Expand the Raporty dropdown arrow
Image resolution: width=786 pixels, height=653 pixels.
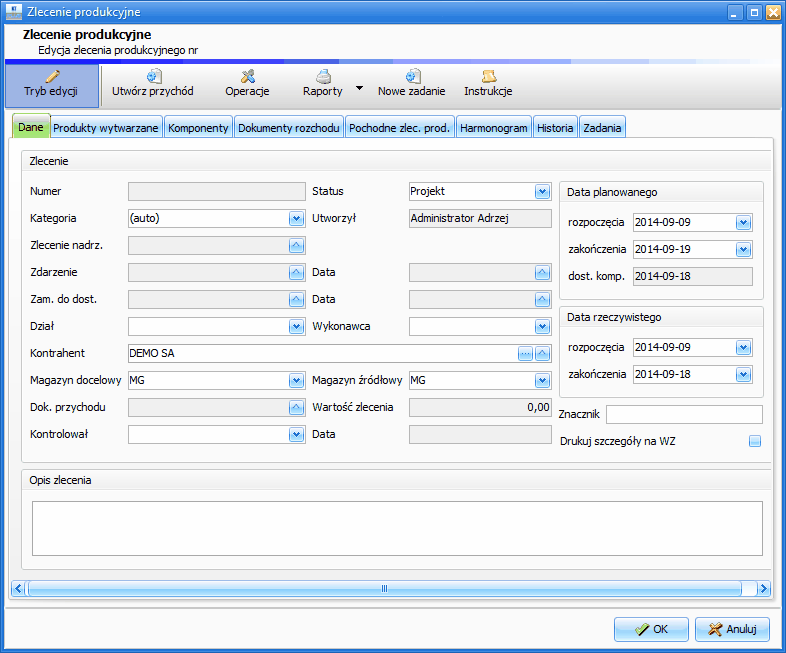(x=359, y=88)
